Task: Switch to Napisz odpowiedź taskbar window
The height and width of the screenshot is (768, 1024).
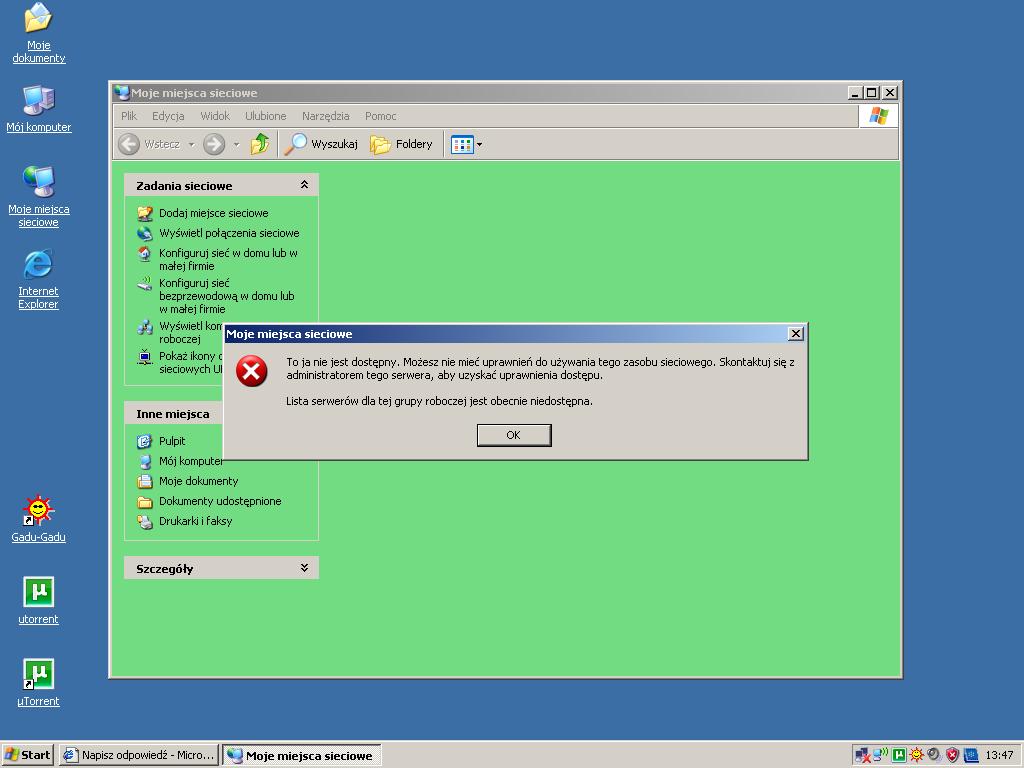Action: (x=139, y=755)
